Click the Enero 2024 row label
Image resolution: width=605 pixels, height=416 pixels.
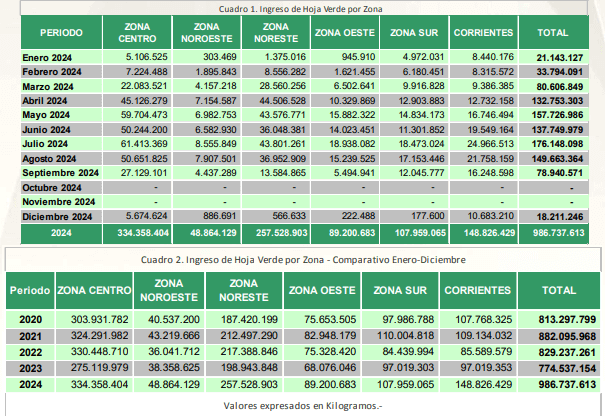click(50, 57)
